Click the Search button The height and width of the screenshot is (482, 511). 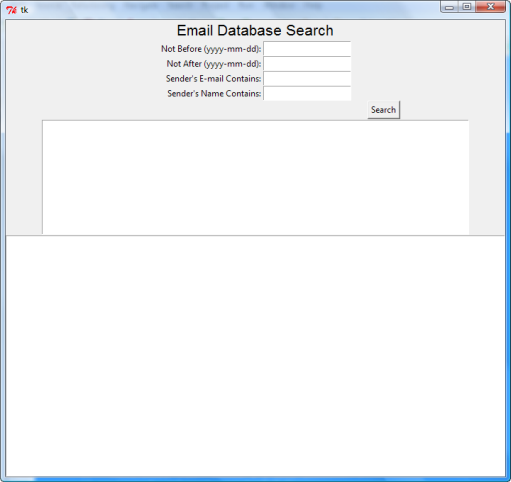tap(383, 110)
